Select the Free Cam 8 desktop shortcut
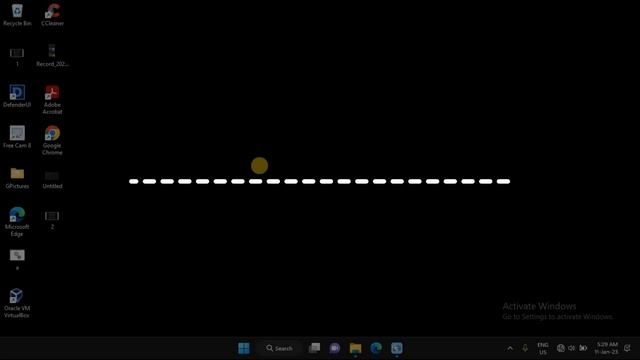This screenshot has height=360, width=640. [17, 137]
